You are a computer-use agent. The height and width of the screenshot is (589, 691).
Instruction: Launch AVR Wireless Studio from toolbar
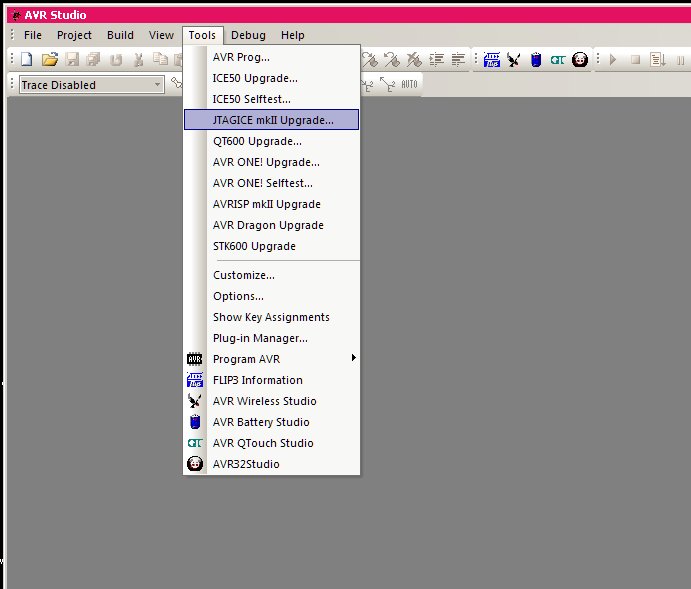514,59
